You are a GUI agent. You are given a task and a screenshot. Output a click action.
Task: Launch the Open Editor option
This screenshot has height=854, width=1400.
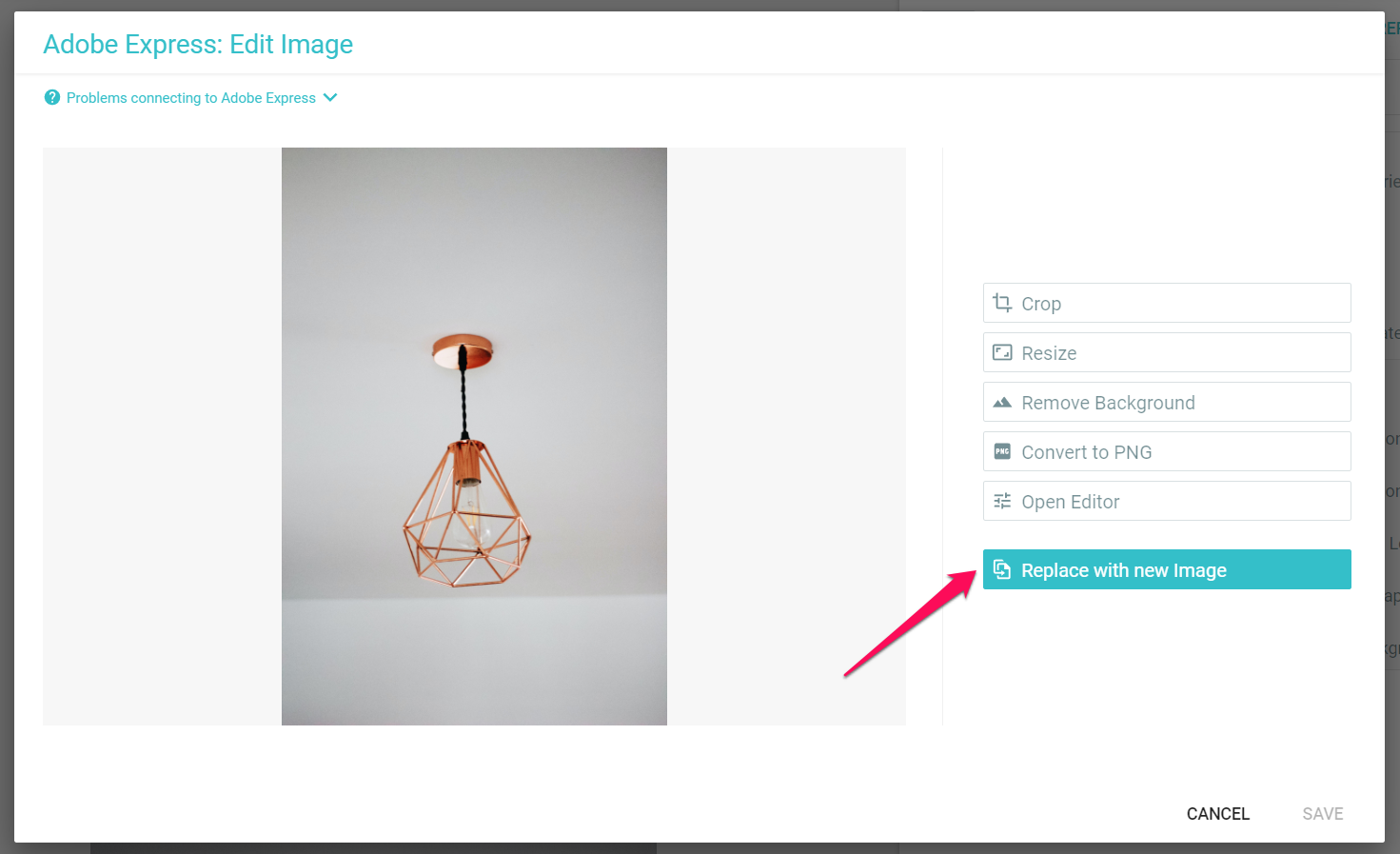pyautogui.click(x=1166, y=501)
